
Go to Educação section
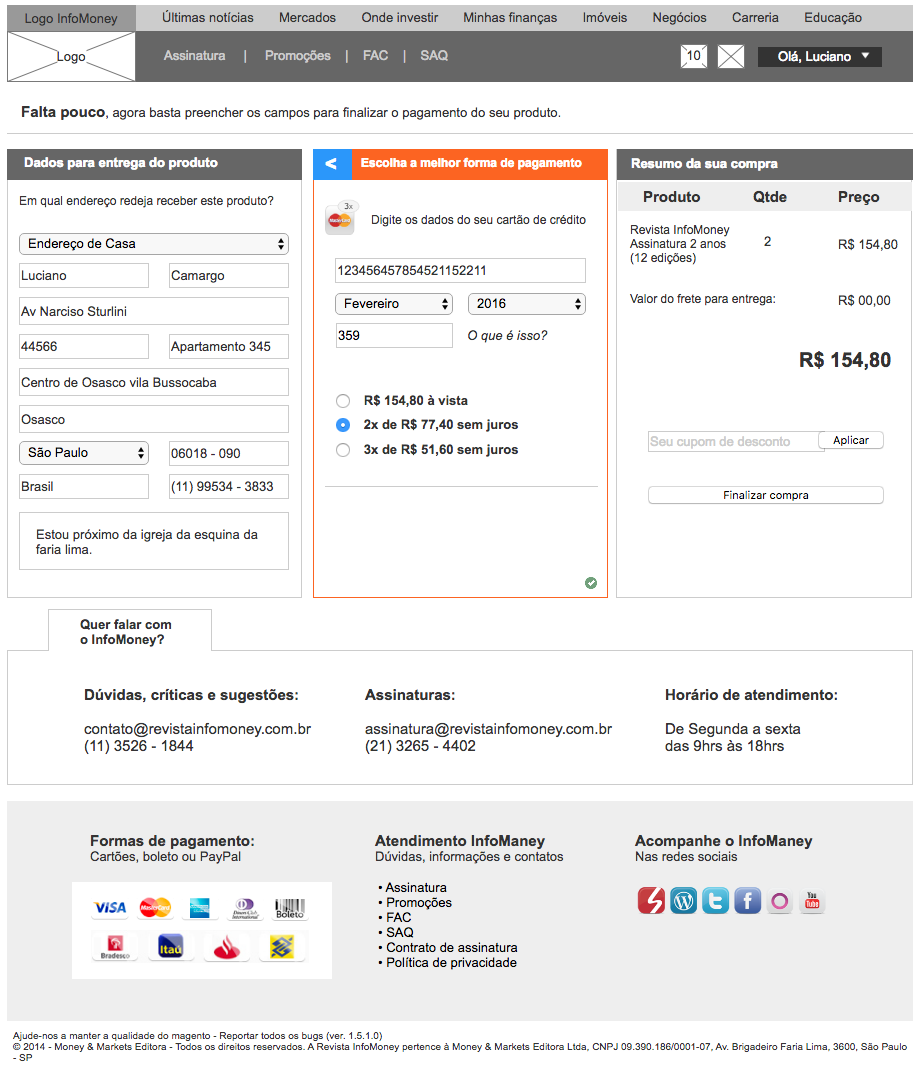pos(833,18)
